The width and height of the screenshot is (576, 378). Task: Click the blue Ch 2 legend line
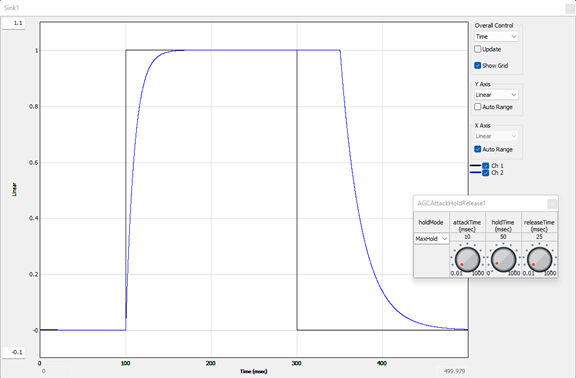pyautogui.click(x=476, y=173)
